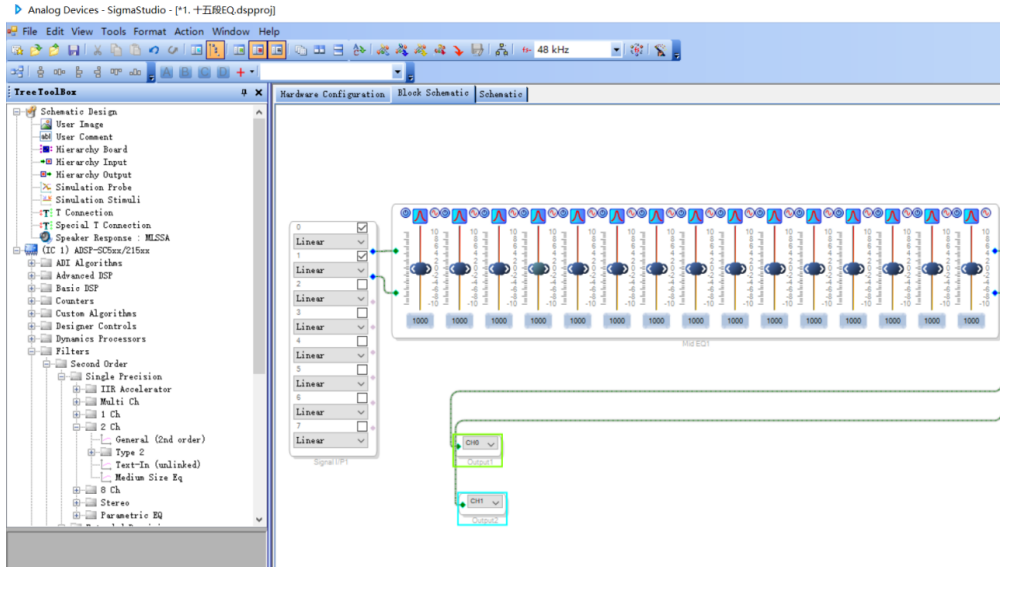The height and width of the screenshot is (589, 1022).
Task: Select the General (2nd order) tree item
Action: coord(160,440)
